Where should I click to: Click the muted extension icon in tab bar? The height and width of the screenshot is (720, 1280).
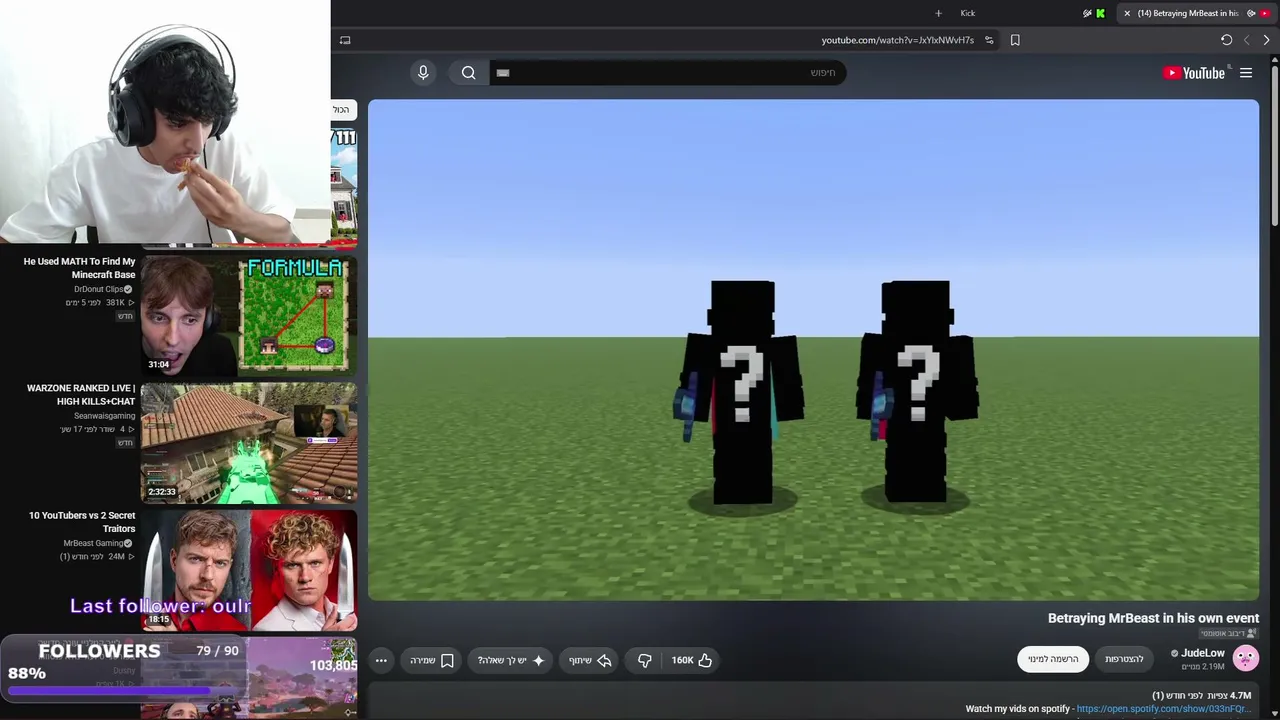point(1087,13)
